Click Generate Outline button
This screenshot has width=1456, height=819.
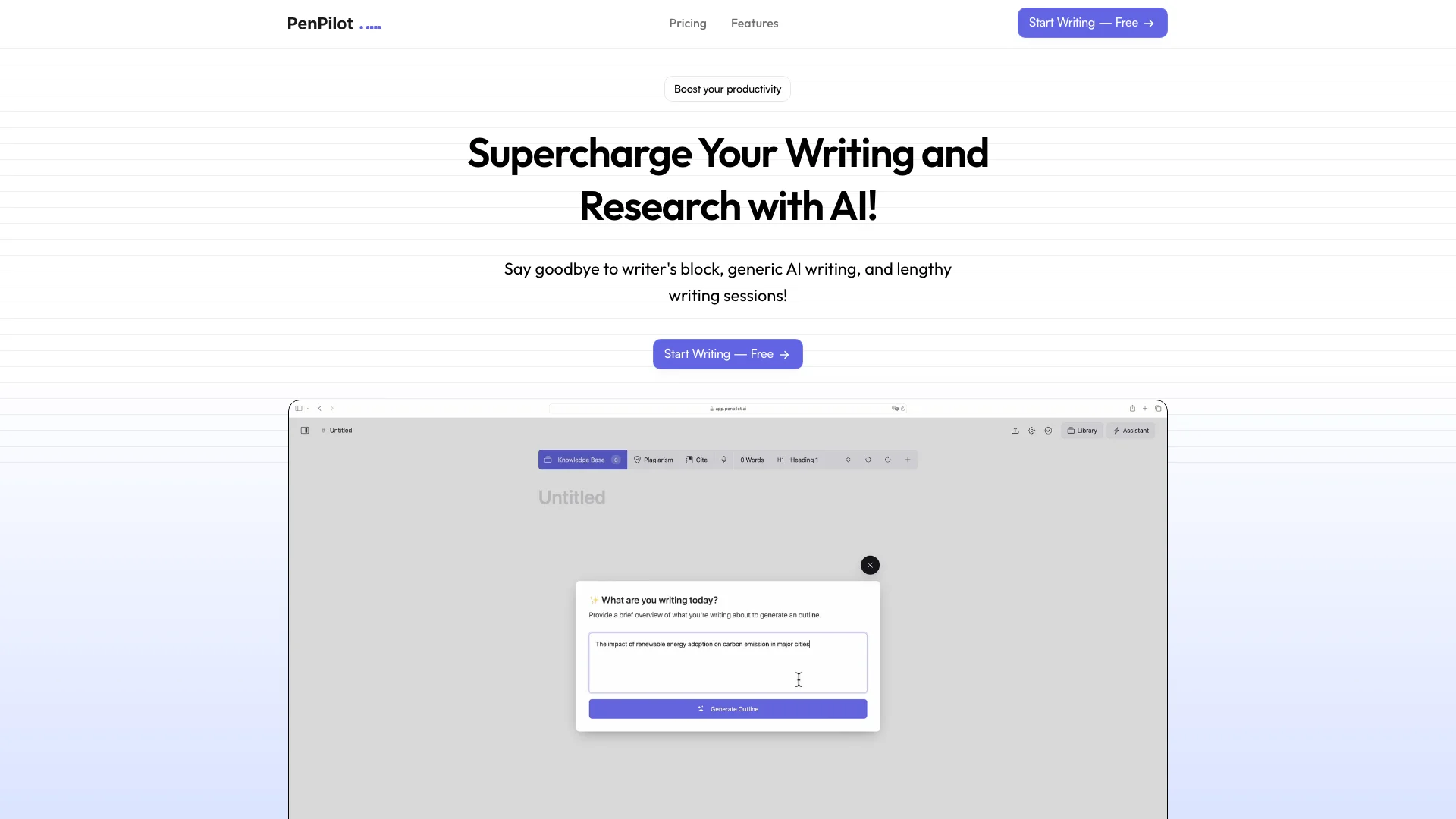pos(727,708)
